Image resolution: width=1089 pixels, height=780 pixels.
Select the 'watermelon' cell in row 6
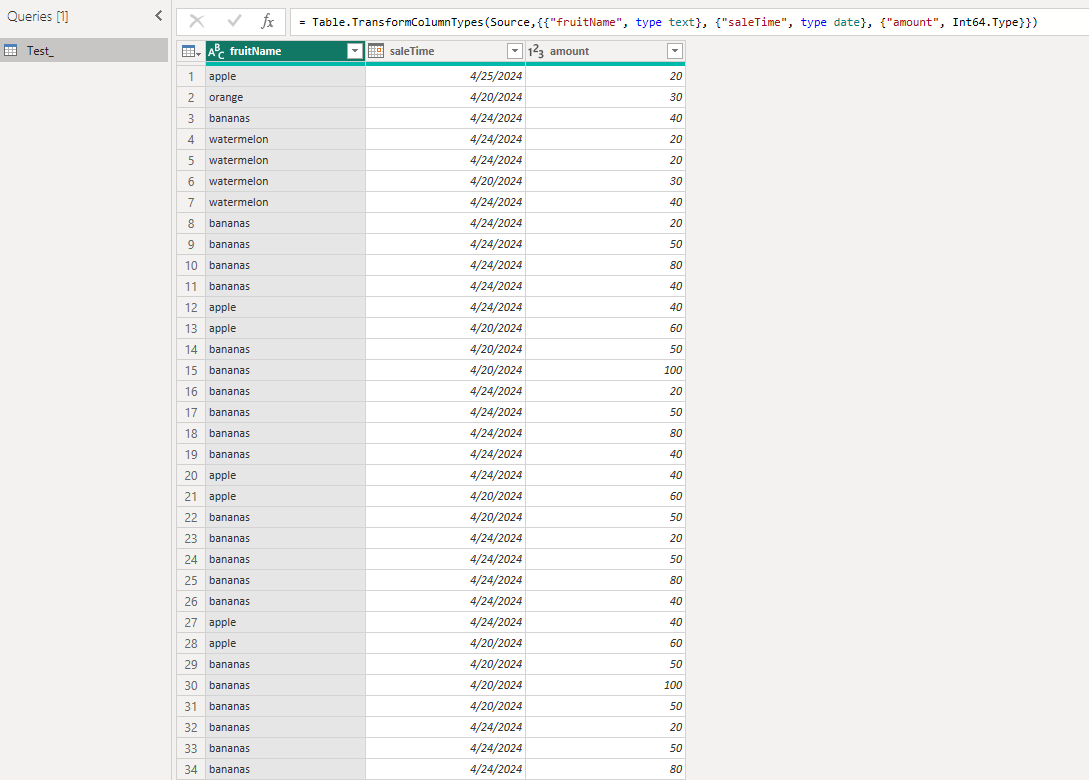point(285,181)
